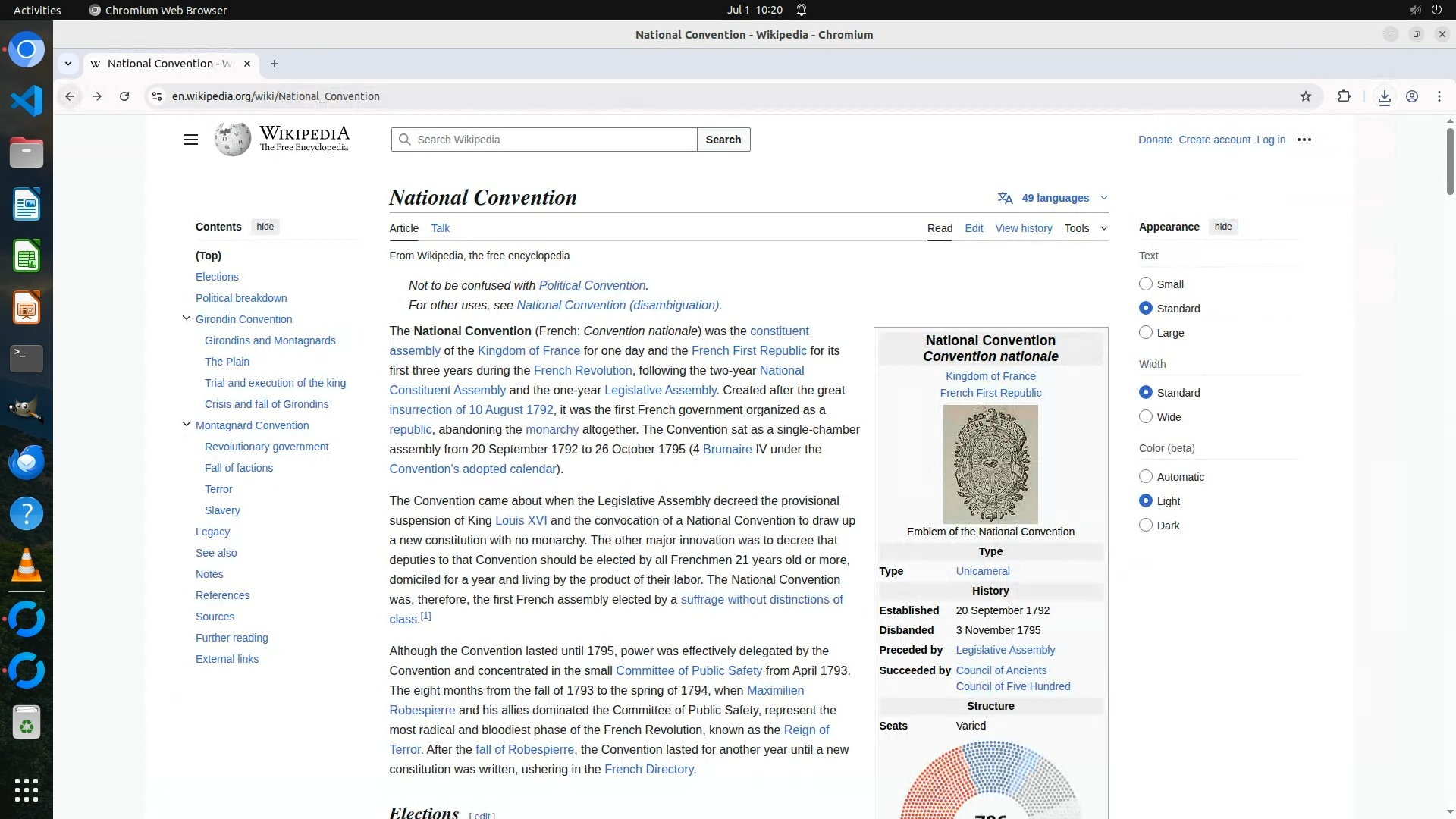
Task: Choose Dark color mode
Action: coord(1146,526)
